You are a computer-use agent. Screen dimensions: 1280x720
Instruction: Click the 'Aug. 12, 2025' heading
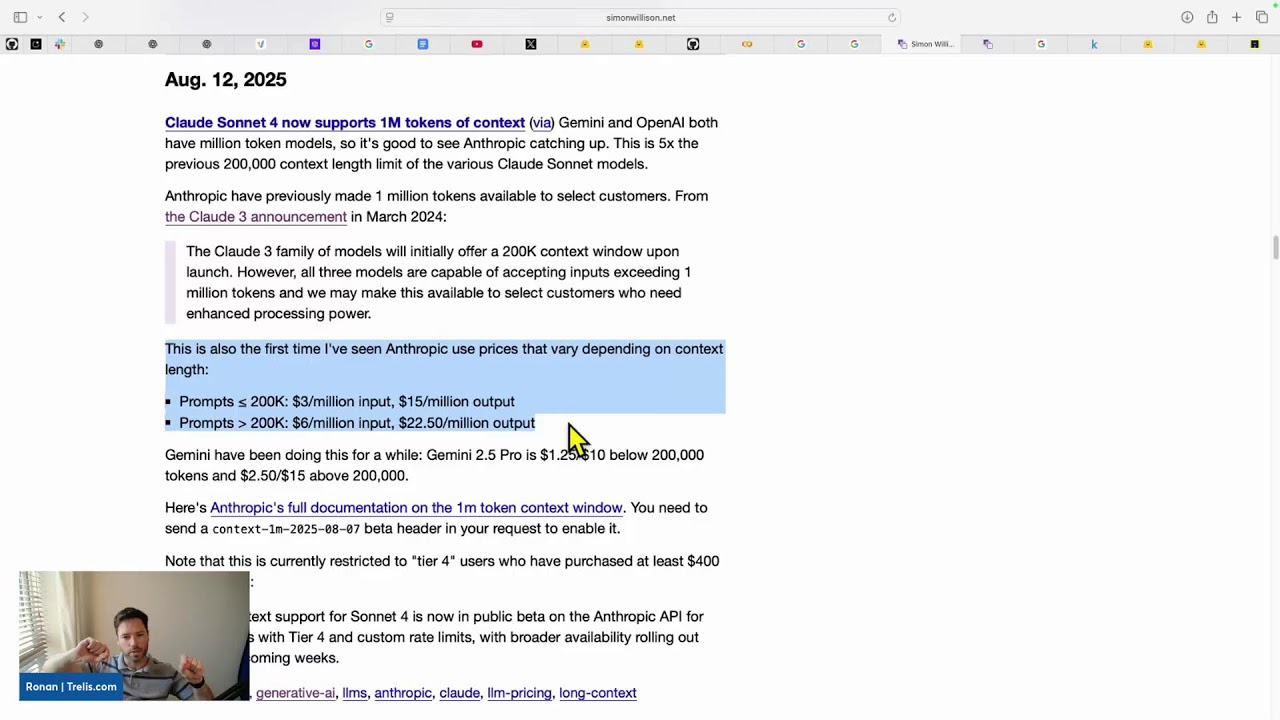coord(226,80)
